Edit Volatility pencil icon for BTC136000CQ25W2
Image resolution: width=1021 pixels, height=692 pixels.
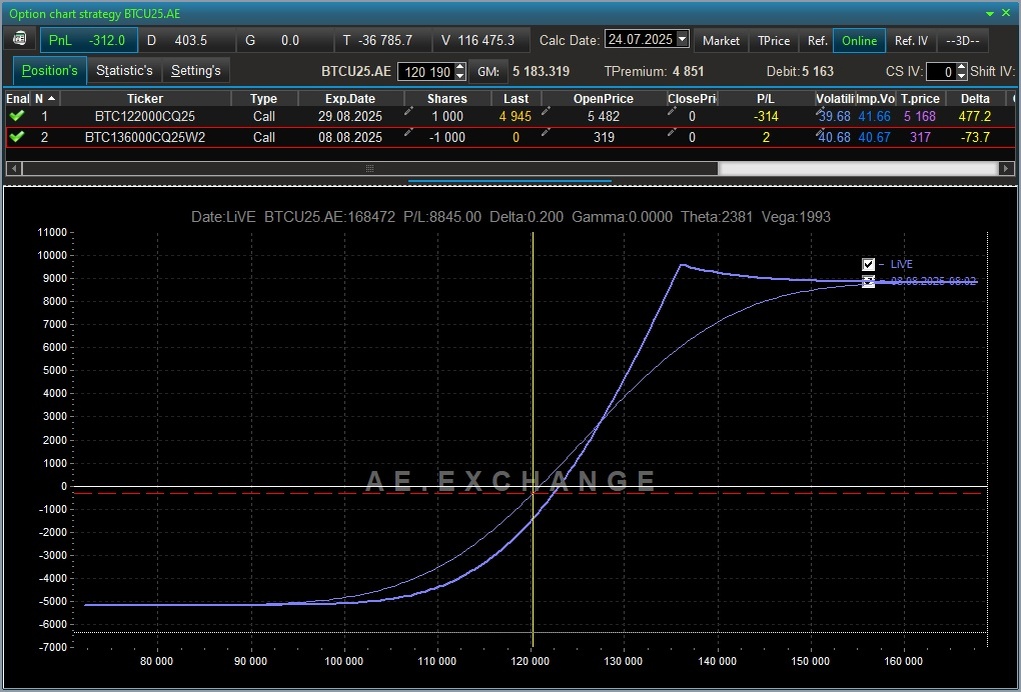820,133
